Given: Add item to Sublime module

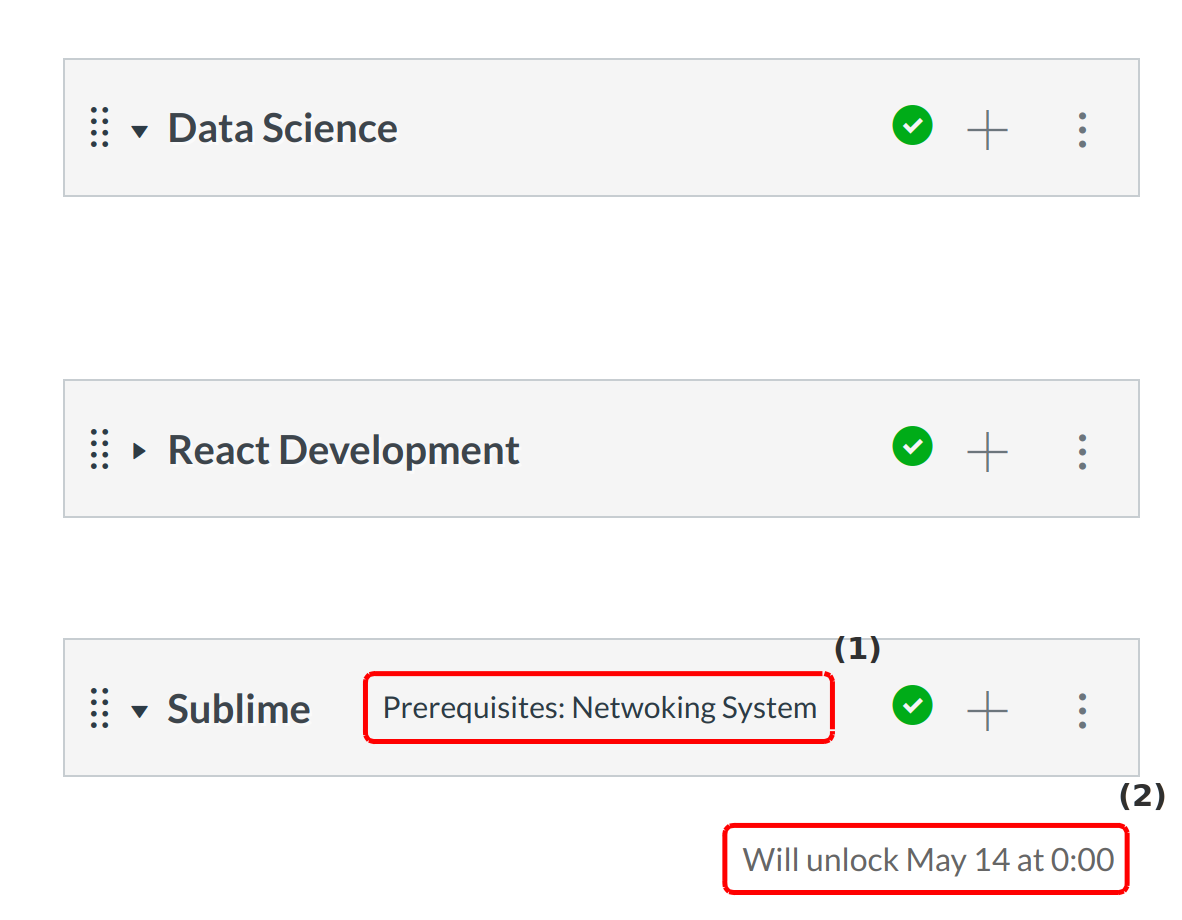Looking at the screenshot, I should coord(987,709).
